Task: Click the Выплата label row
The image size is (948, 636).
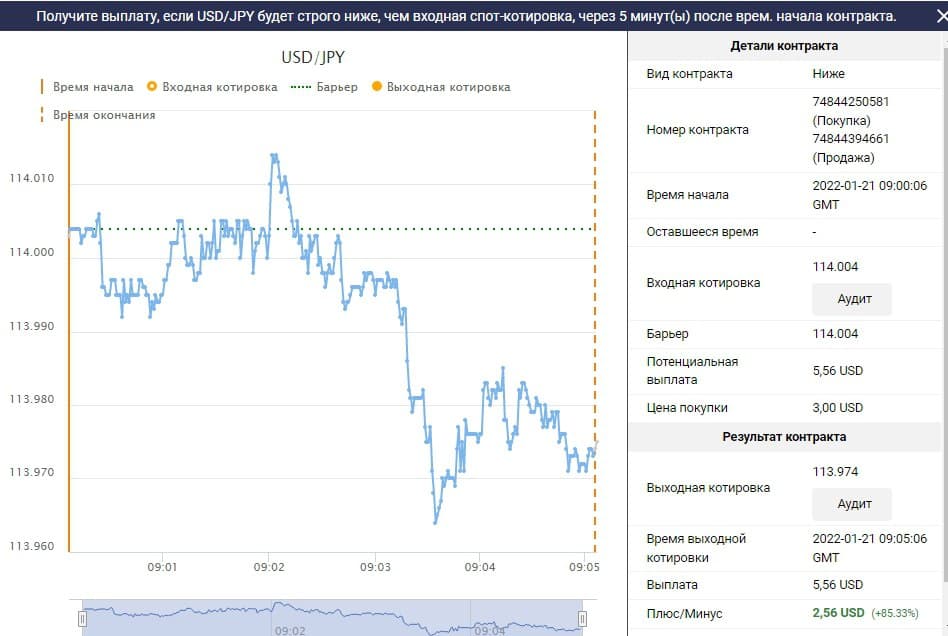Action: pos(784,585)
